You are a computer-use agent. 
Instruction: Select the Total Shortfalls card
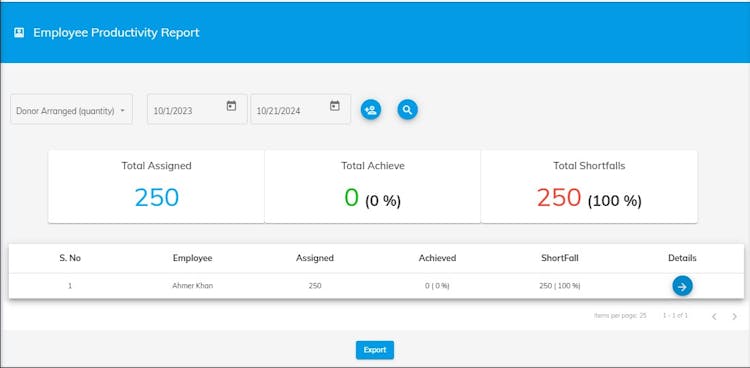pyautogui.click(x=589, y=187)
